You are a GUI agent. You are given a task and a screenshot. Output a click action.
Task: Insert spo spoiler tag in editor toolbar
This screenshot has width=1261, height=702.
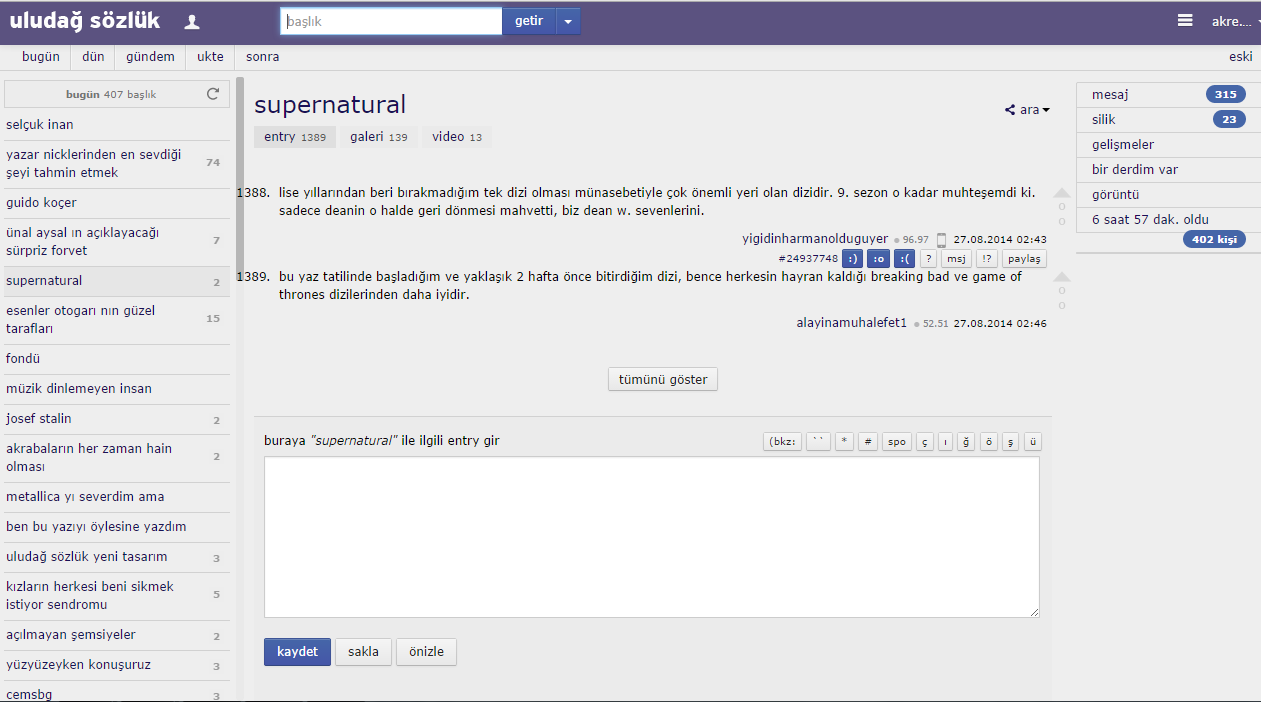897,441
